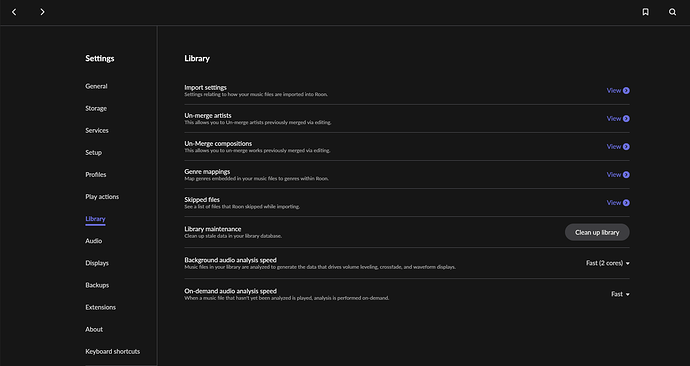Image resolution: width=690 pixels, height=366 pixels.
Task: Click the Clean up library button
Action: click(597, 232)
